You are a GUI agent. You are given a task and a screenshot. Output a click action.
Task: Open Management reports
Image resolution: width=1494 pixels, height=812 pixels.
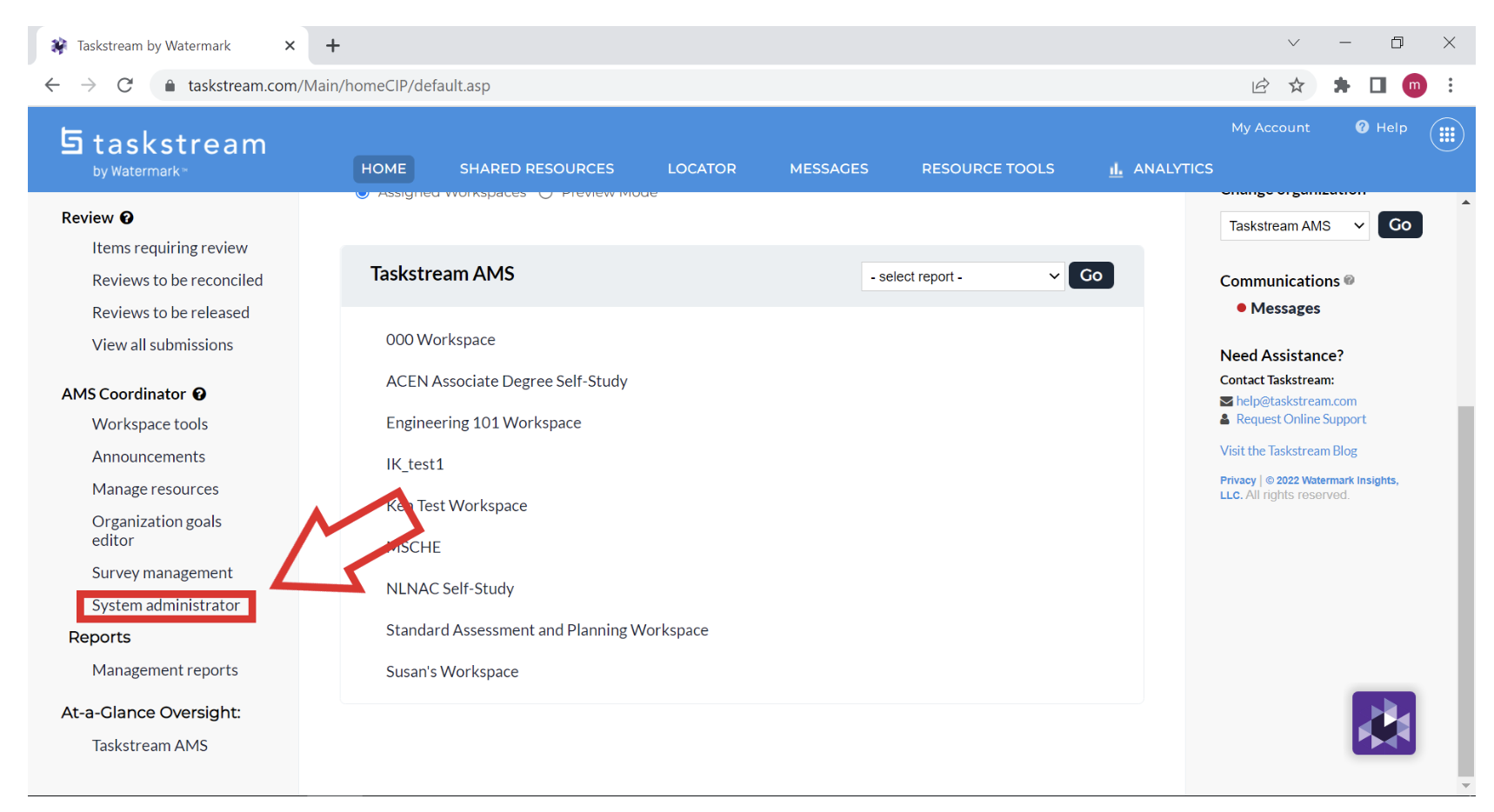point(165,670)
